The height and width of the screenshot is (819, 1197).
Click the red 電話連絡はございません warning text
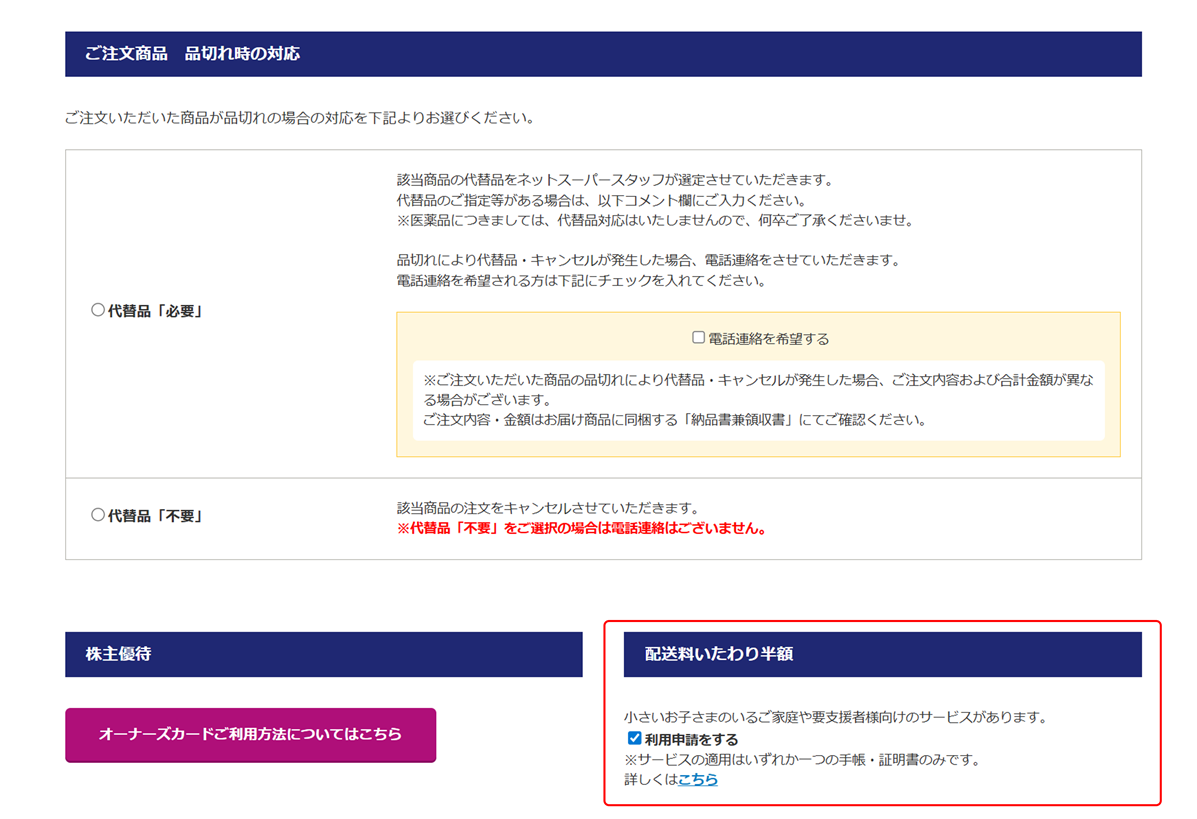point(581,528)
